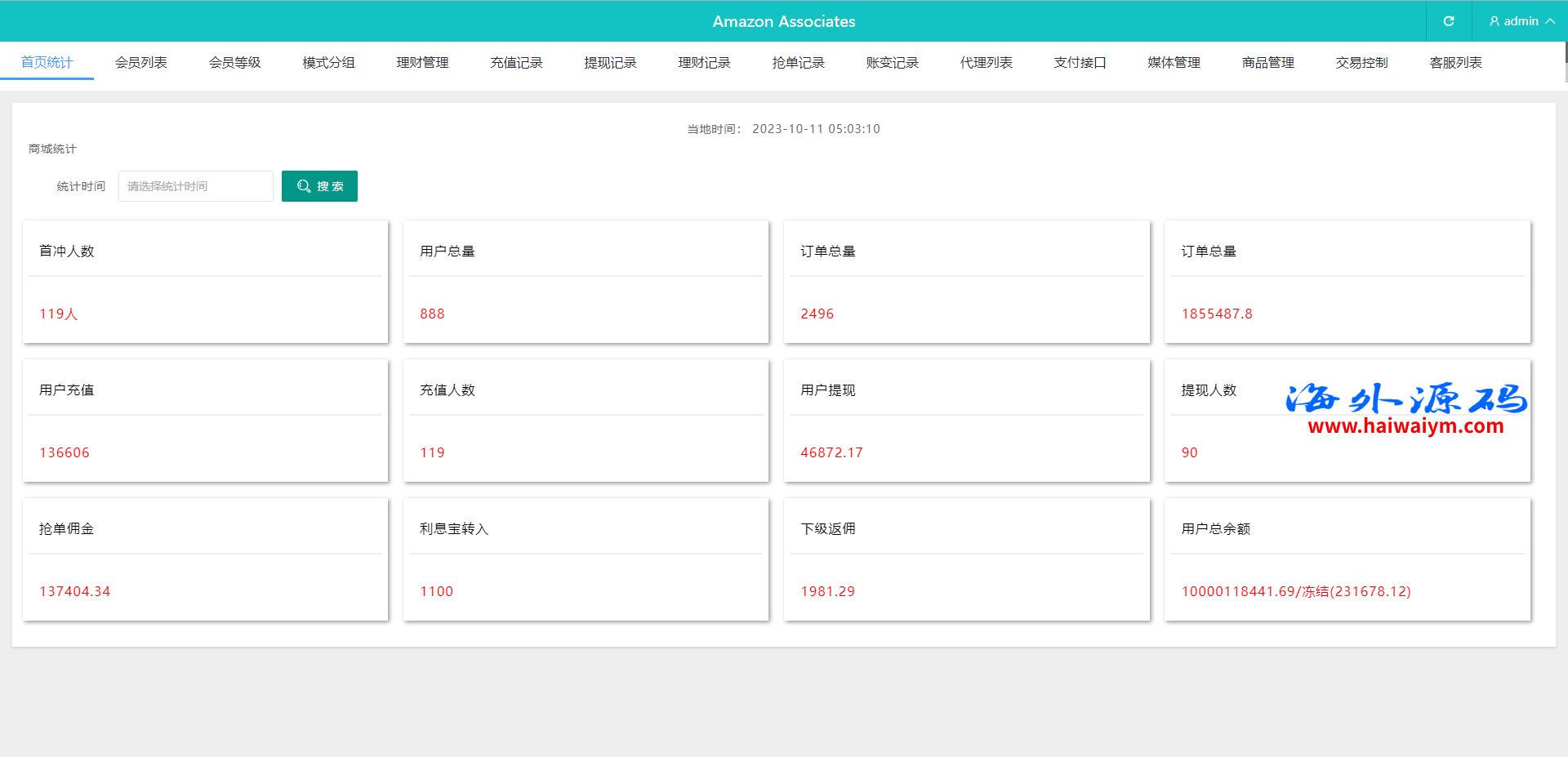This screenshot has width=1568, height=757.
Task: Go to the 支付接口 tab
Action: (x=1080, y=63)
